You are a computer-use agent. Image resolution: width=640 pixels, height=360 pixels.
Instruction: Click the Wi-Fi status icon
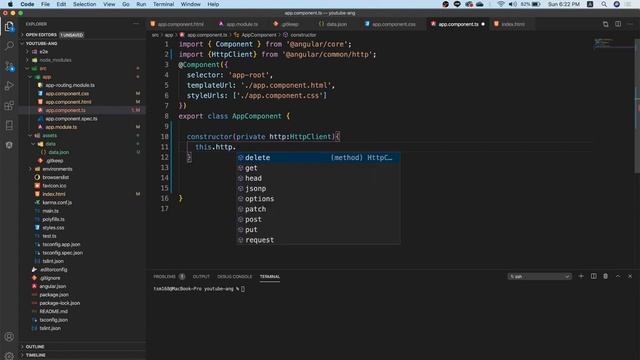click(x=500, y=4)
